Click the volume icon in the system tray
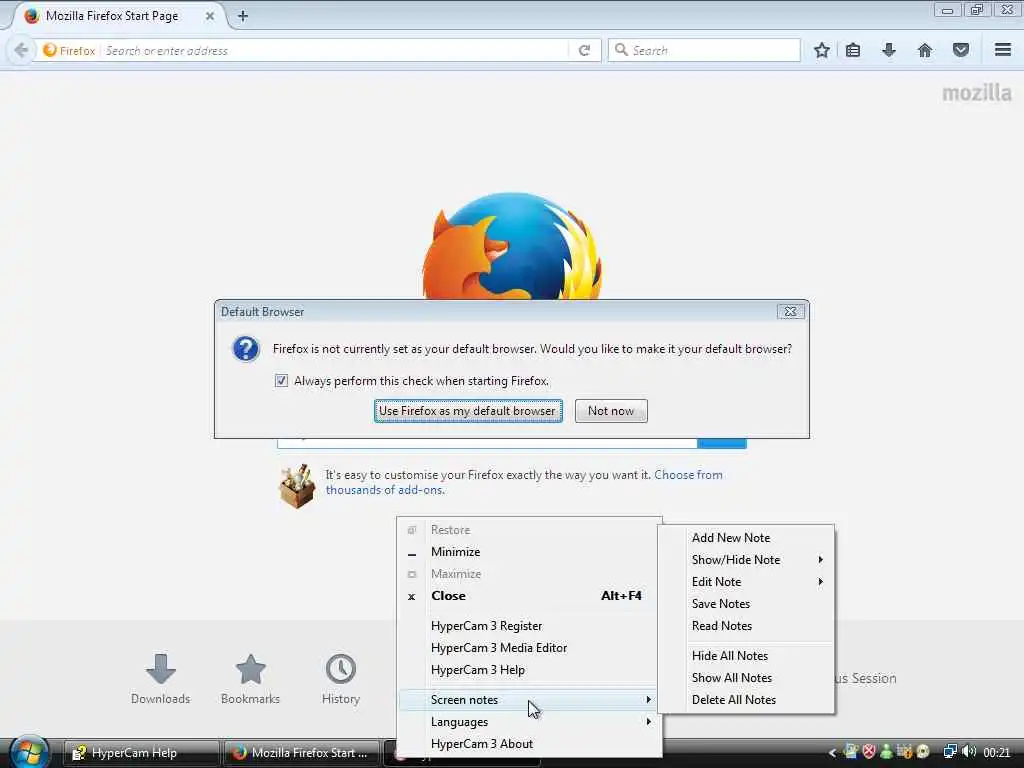The height and width of the screenshot is (768, 1024). click(969, 752)
